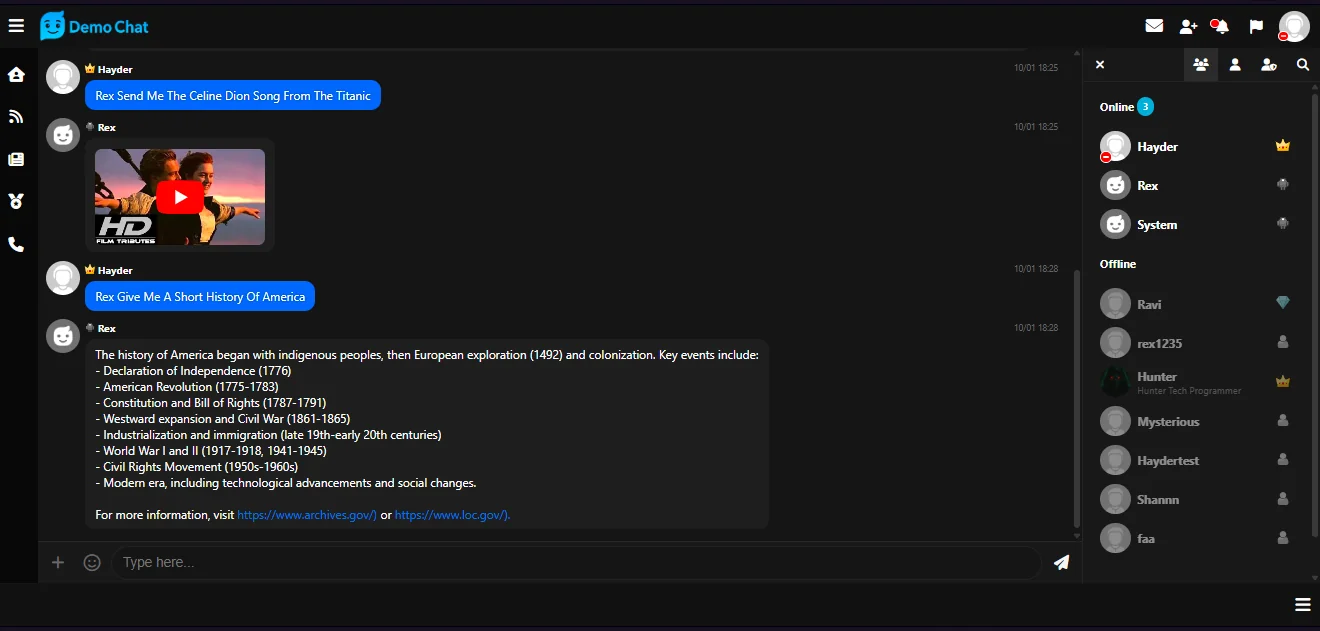Viewport: 1320px width, 631px height.
Task: Click the report flag icon
Action: [x=1256, y=26]
